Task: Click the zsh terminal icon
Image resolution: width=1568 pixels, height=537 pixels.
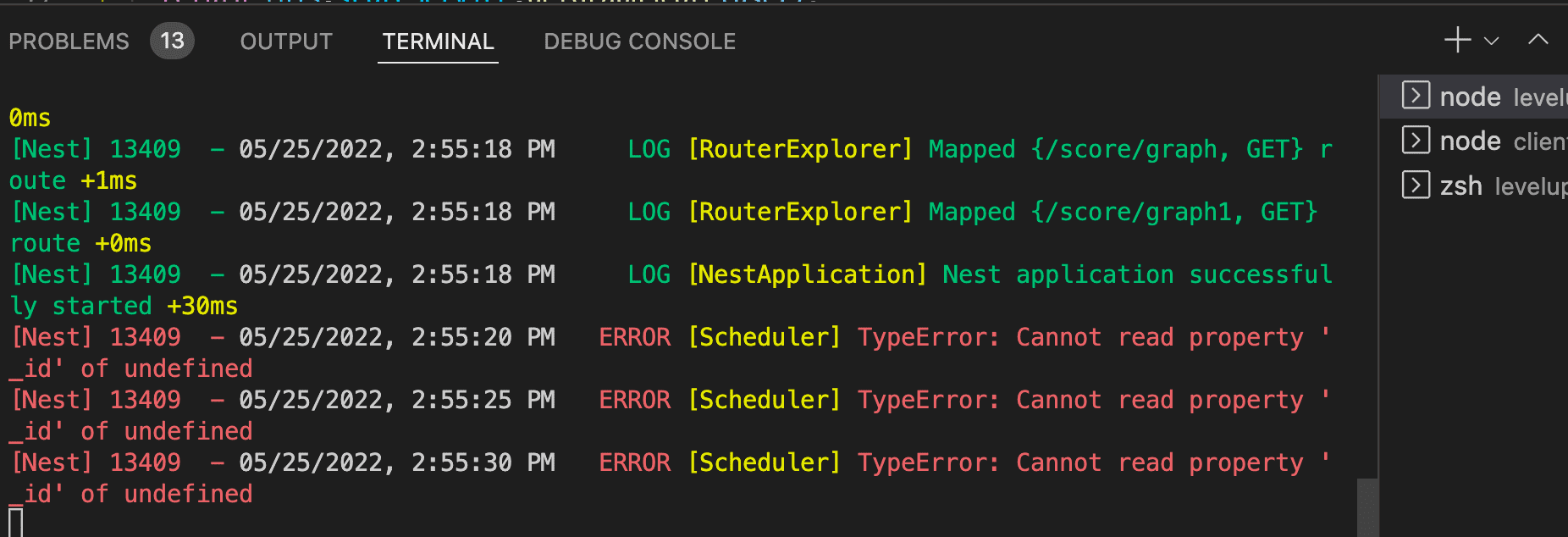Action: point(1416,185)
